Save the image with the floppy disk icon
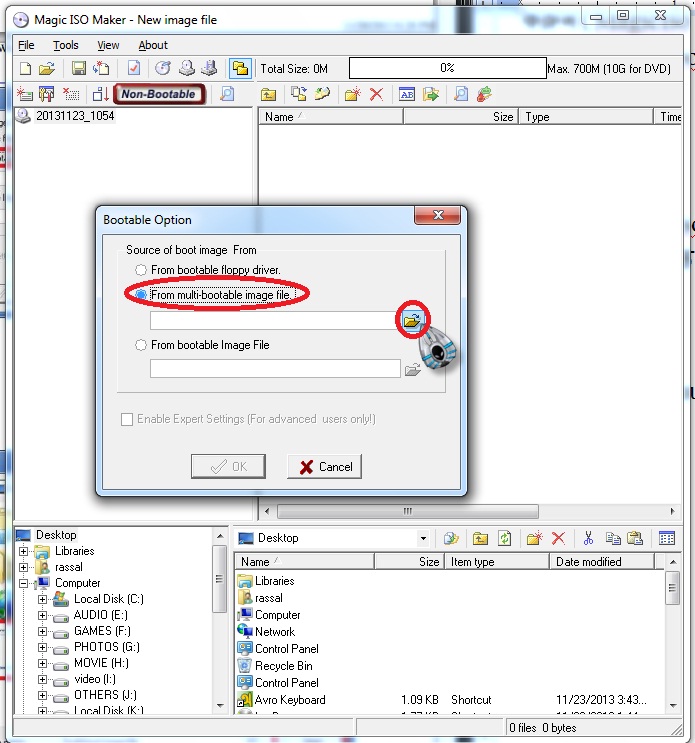Image resolution: width=695 pixels, height=743 pixels. point(79,69)
